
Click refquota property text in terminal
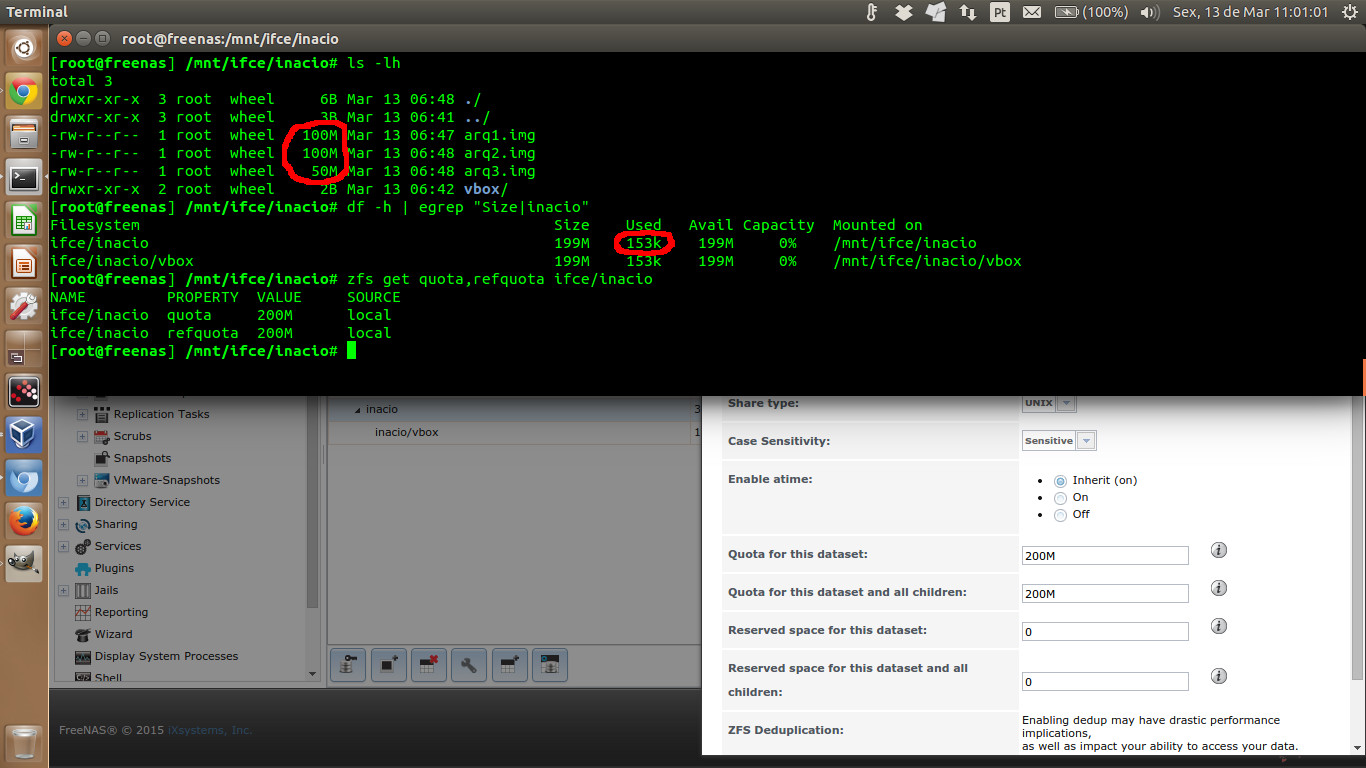click(202, 333)
